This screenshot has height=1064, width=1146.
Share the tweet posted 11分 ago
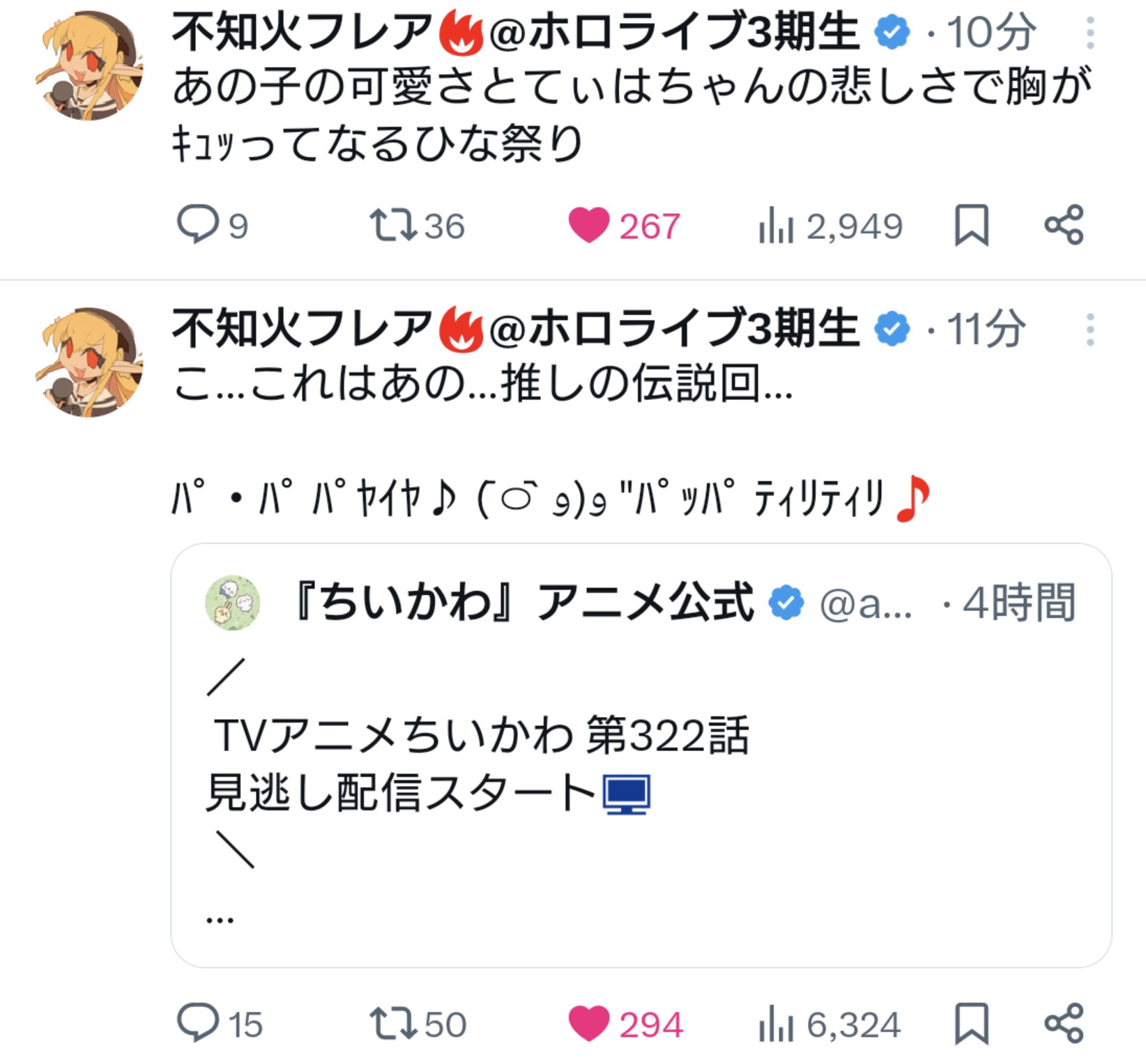pyautogui.click(x=1064, y=1023)
